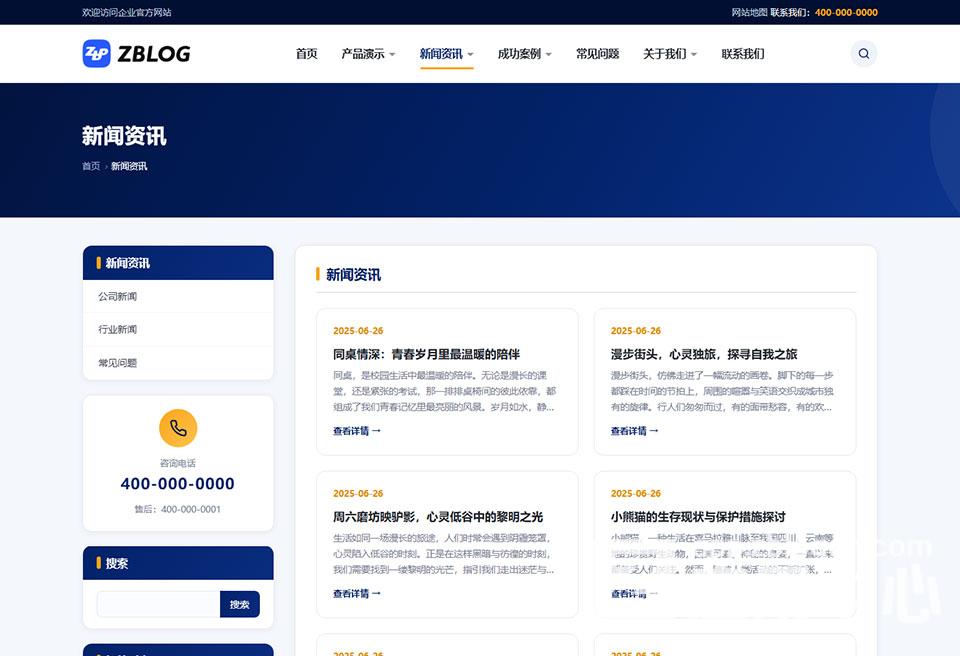This screenshot has width=960, height=656.
Task: Click the sidebar search input field
Action: tap(159, 605)
